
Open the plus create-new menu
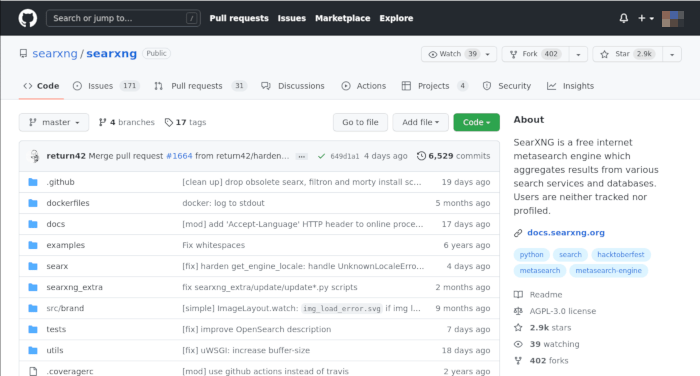646,18
